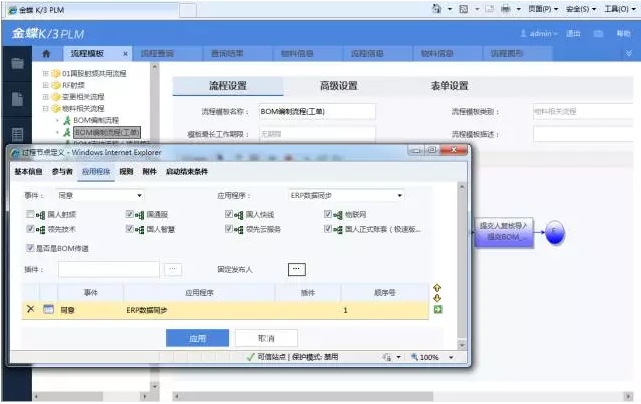Screen dimensions: 641x404
Task: Move the selected row down with the down arrow
Action: 437,298
